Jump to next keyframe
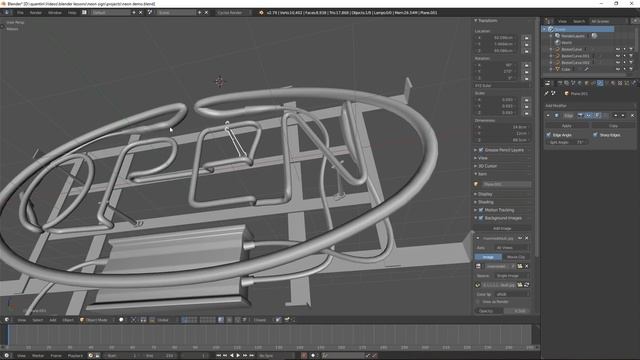The image size is (640, 360). tap(245, 356)
